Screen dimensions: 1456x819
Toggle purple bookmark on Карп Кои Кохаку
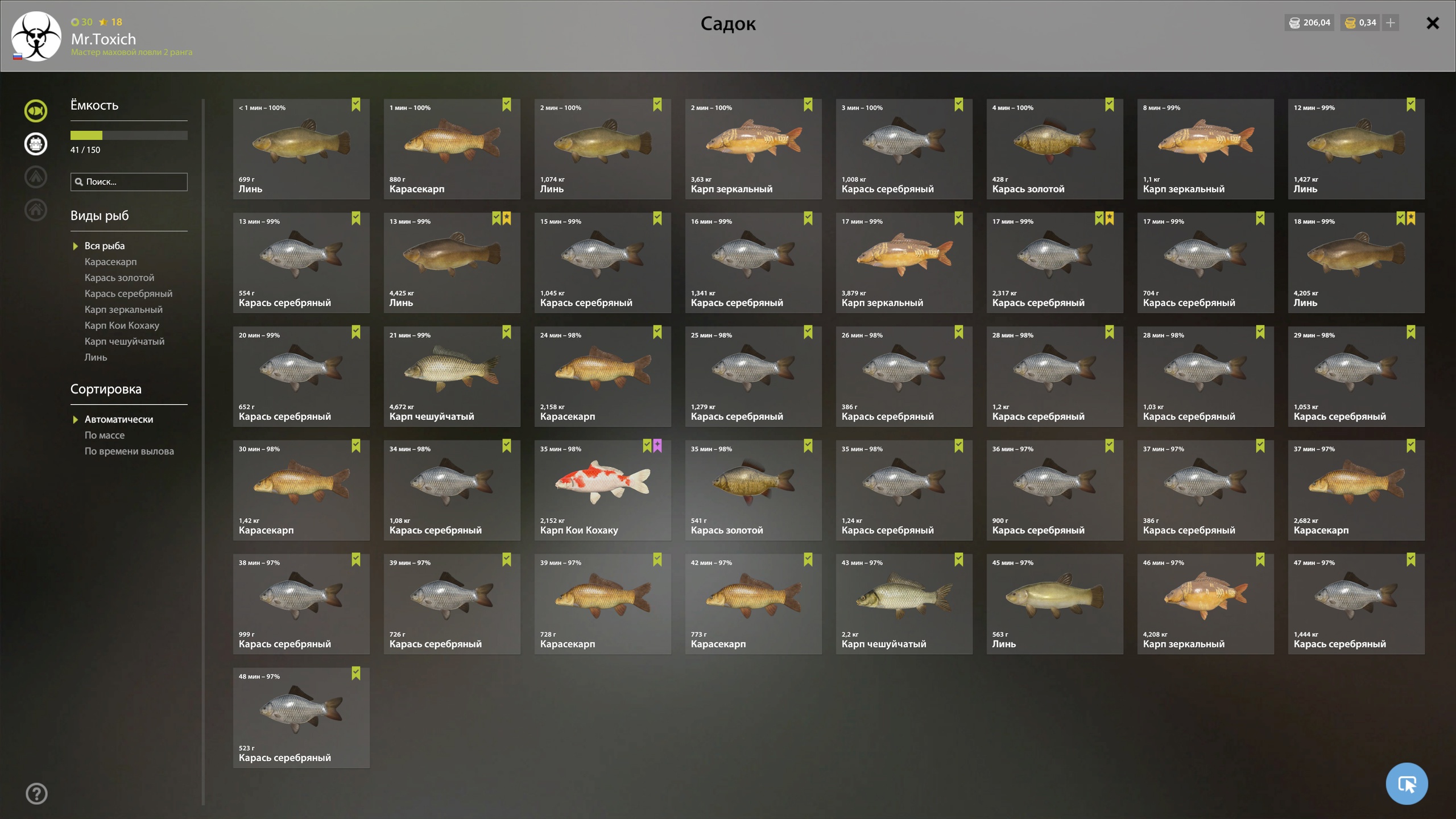657,446
